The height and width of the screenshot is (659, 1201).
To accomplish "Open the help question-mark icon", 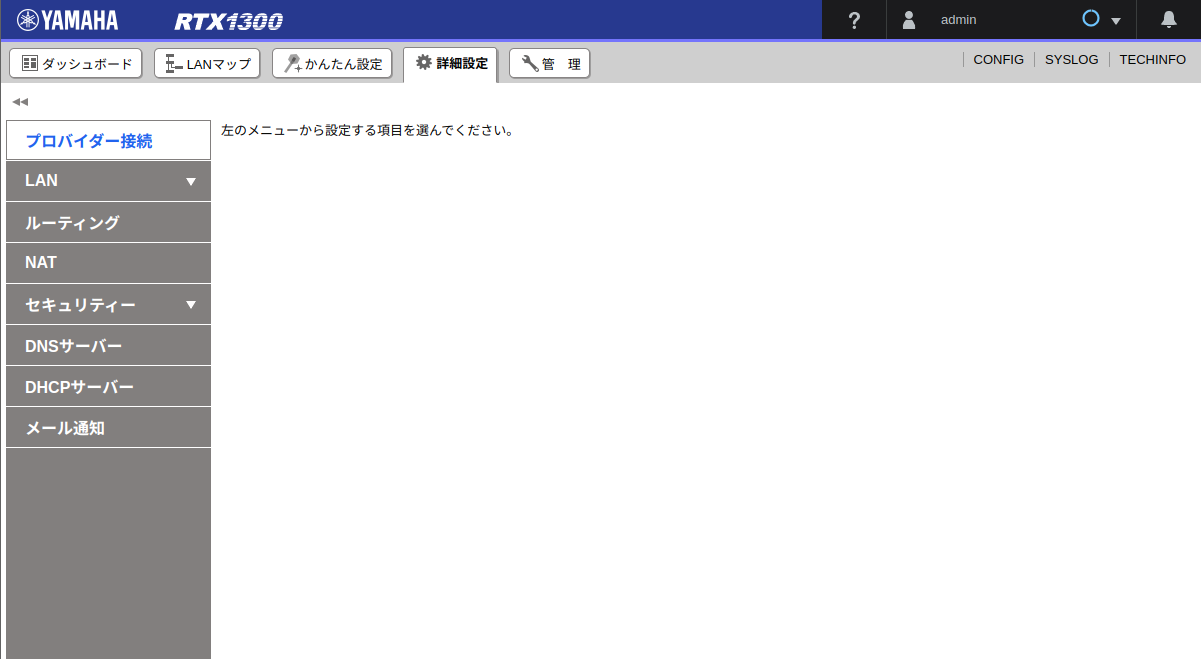I will click(852, 18).
